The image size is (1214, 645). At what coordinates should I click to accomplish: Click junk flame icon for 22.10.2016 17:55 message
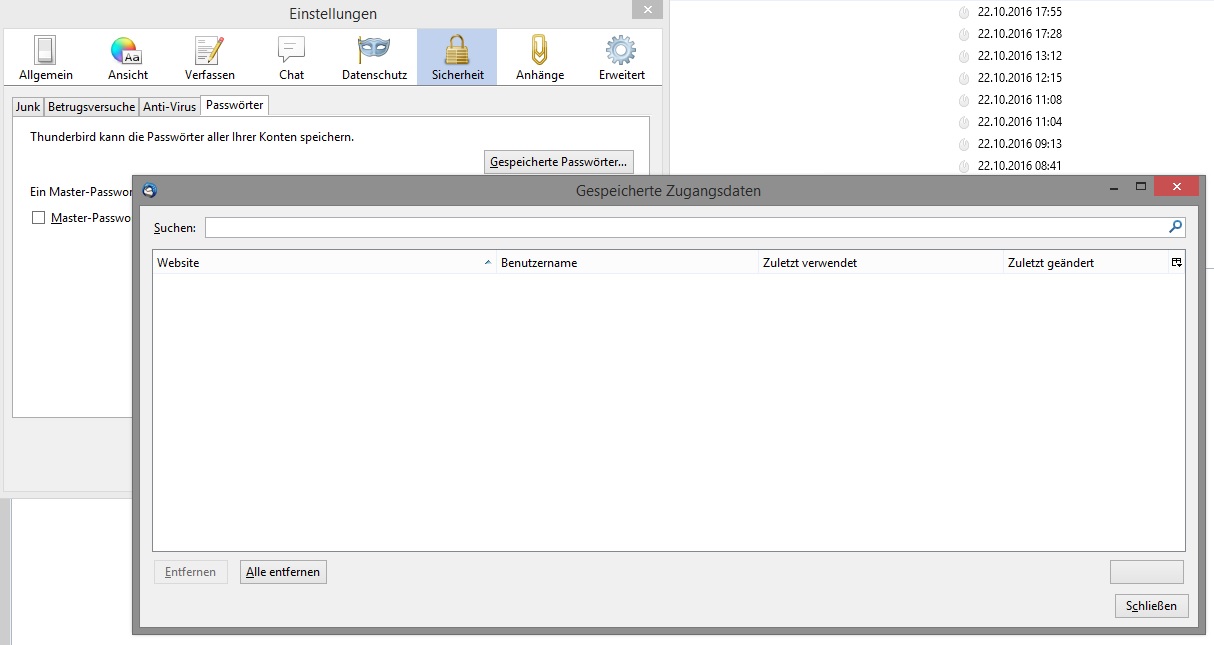click(964, 13)
